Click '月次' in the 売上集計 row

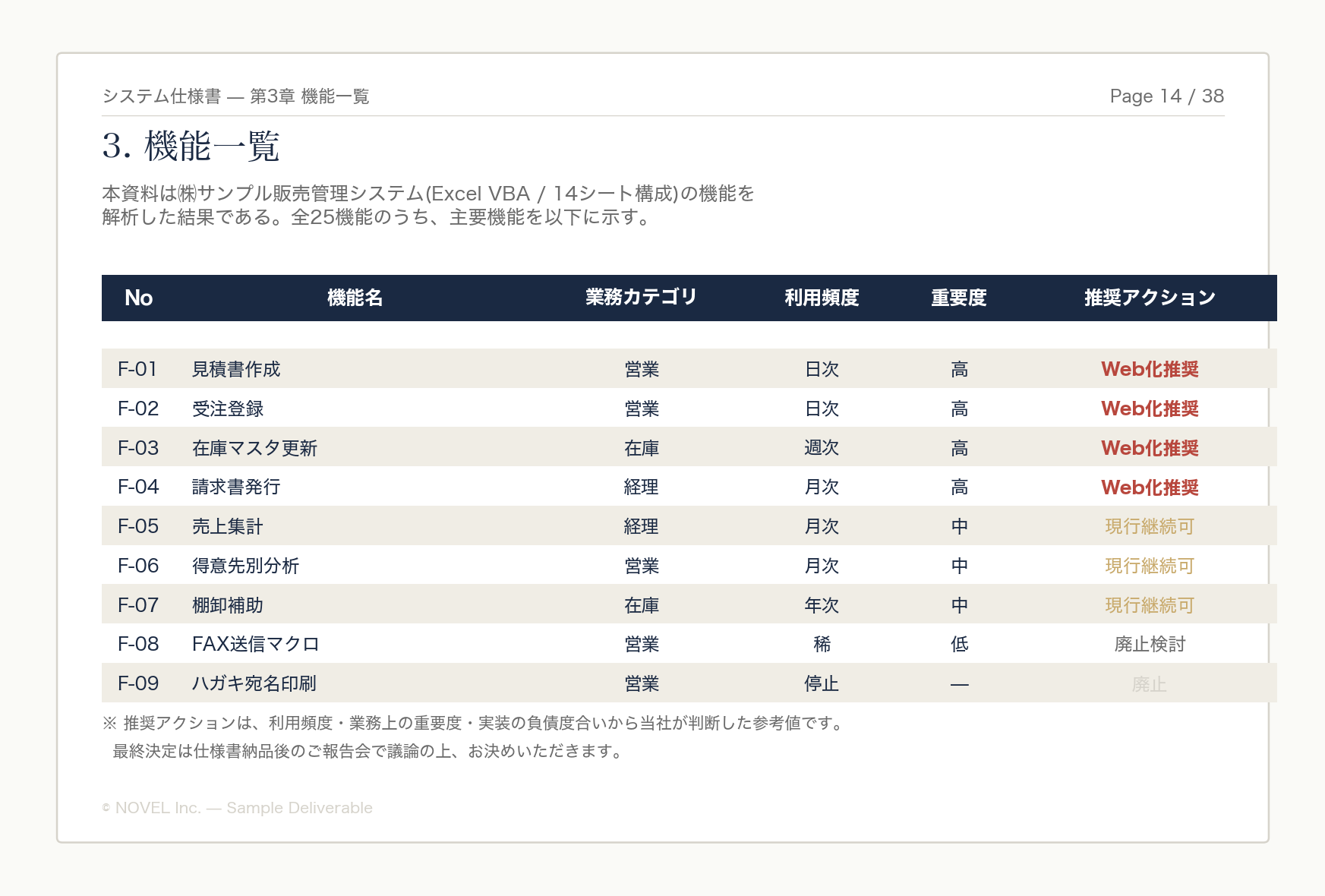tap(822, 526)
